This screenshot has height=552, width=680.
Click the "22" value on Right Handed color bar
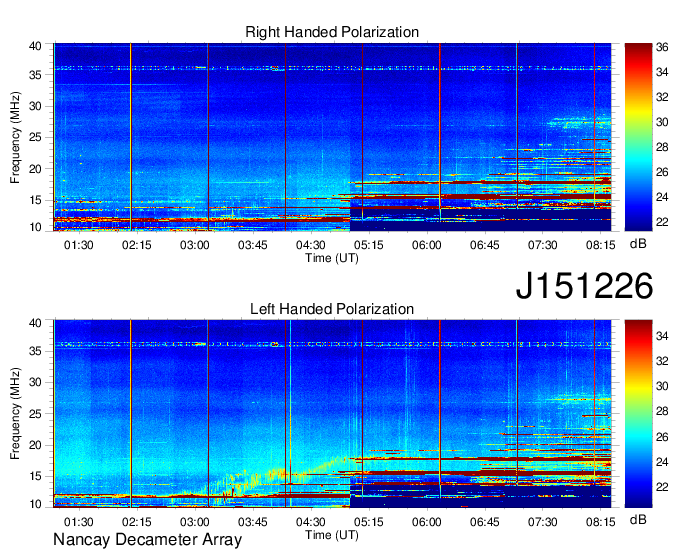click(x=662, y=222)
